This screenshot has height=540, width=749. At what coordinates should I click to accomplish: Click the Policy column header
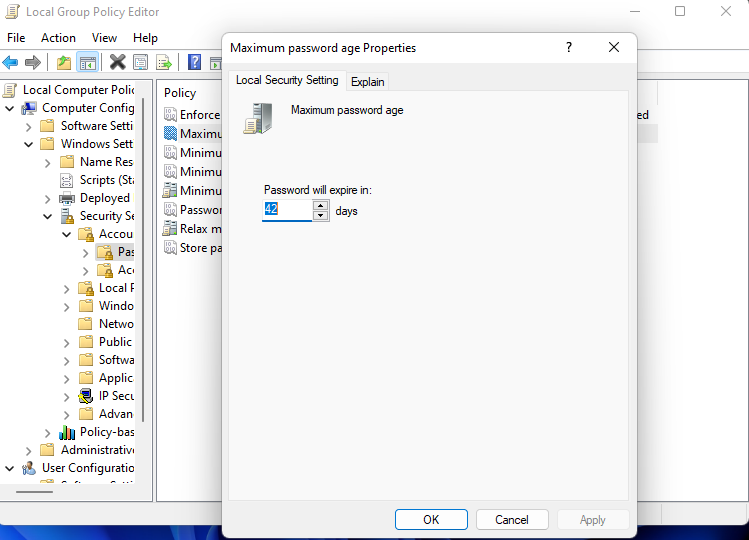tap(180, 93)
